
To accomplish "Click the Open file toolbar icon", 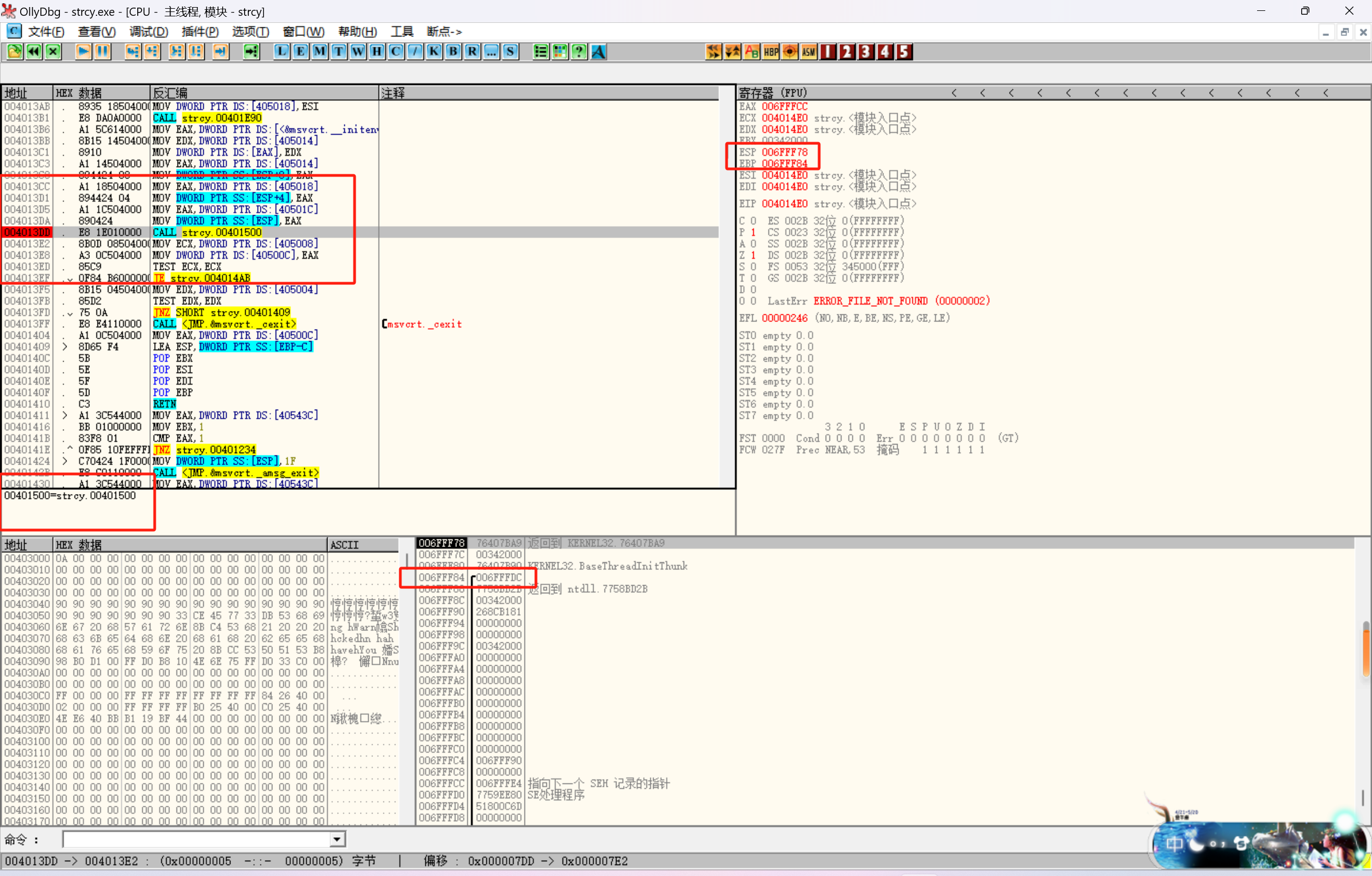I will [x=14, y=52].
